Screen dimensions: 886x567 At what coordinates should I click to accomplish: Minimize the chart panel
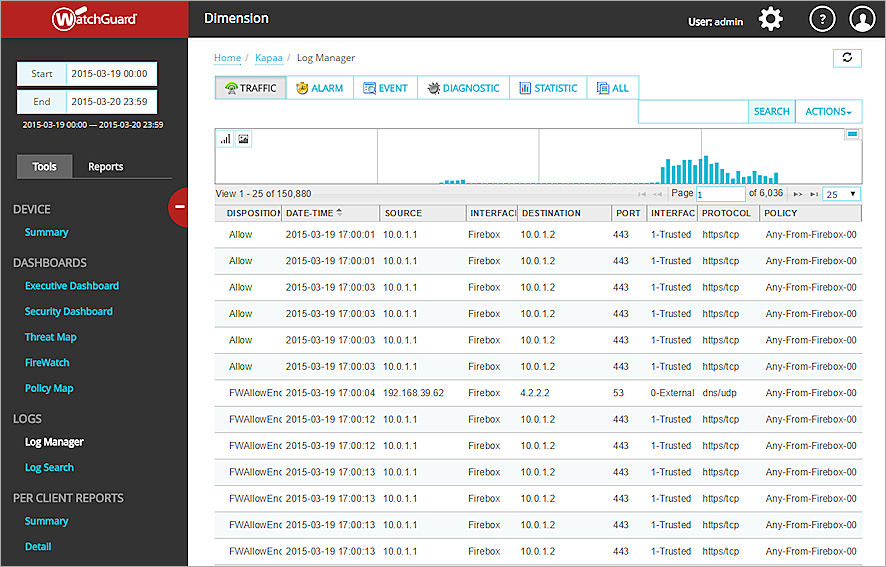[852, 134]
